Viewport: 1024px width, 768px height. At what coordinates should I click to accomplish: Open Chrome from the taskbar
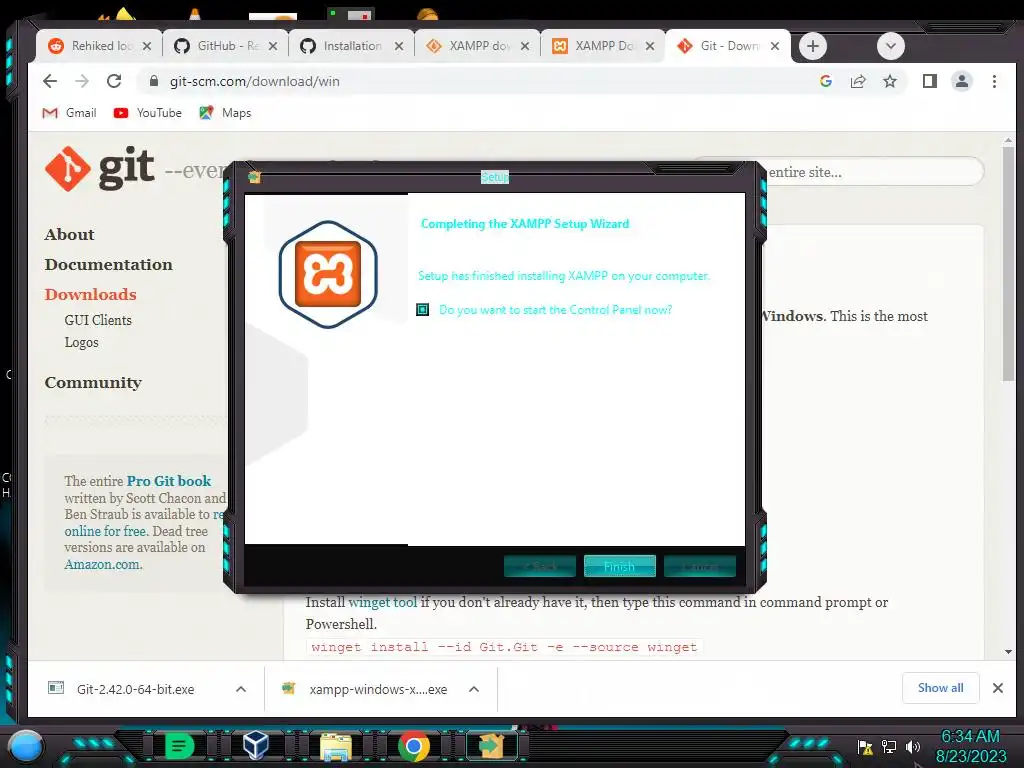click(x=413, y=746)
